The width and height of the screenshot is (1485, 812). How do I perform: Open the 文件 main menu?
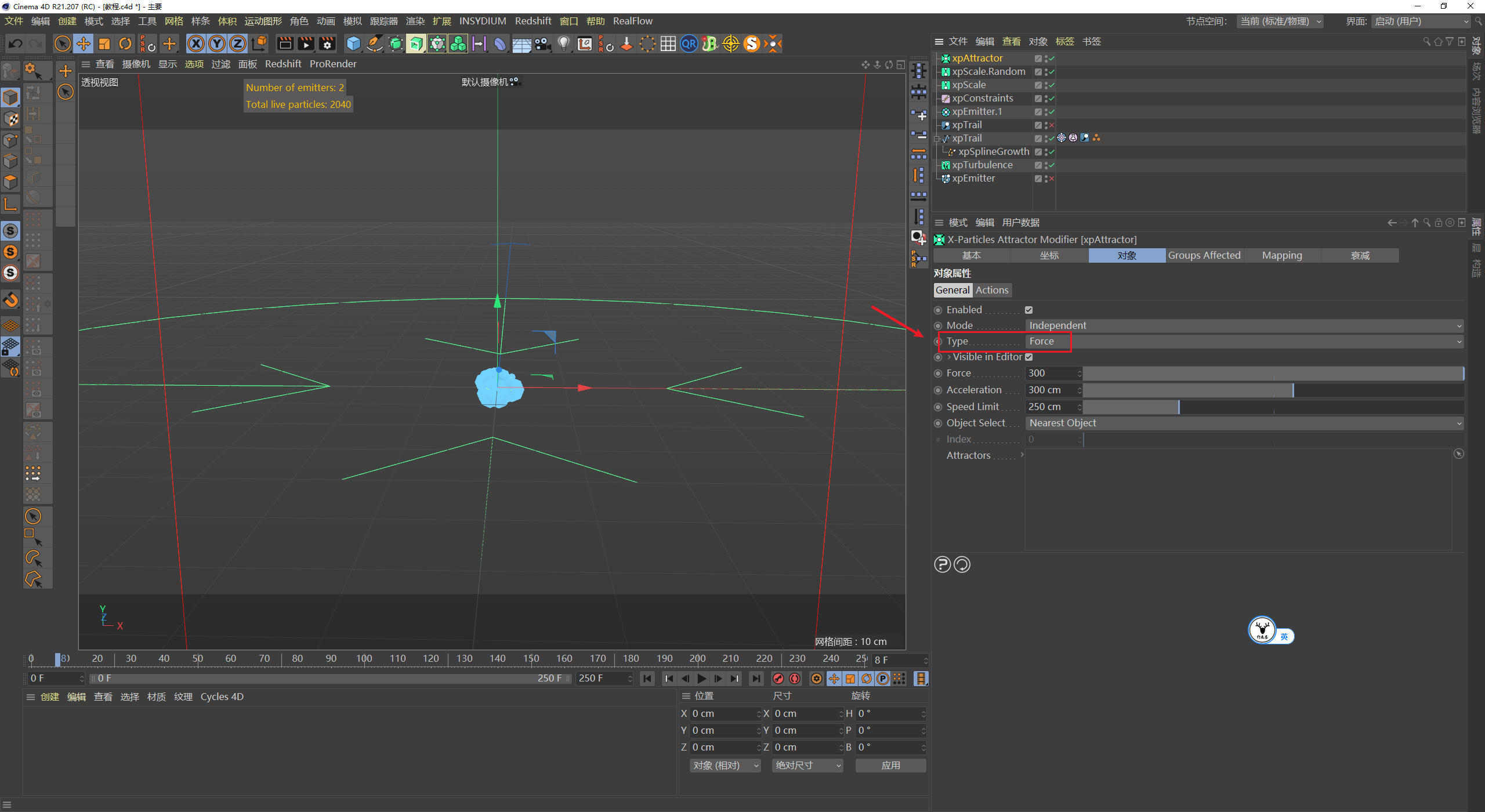pos(14,21)
